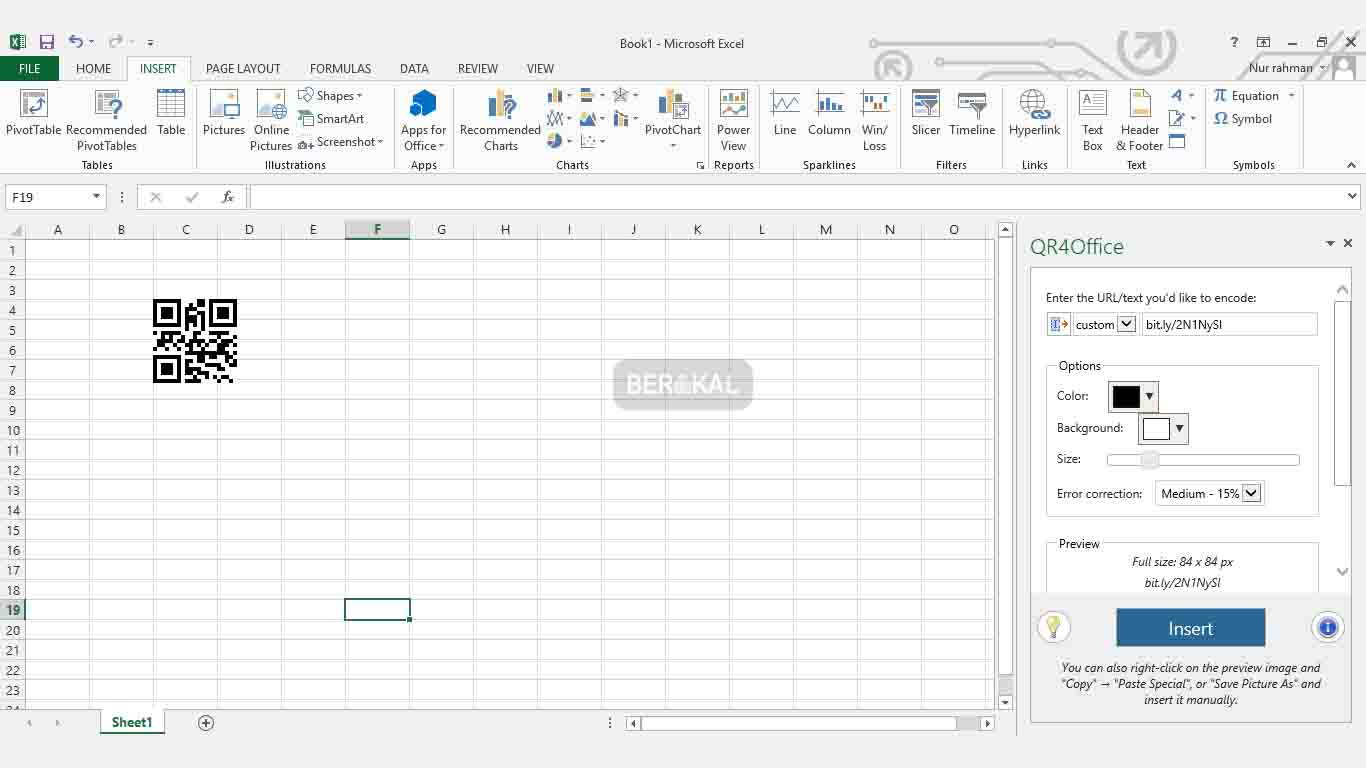This screenshot has height=768, width=1366.
Task: Expand the Screenshot dropdown
Action: 380,142
